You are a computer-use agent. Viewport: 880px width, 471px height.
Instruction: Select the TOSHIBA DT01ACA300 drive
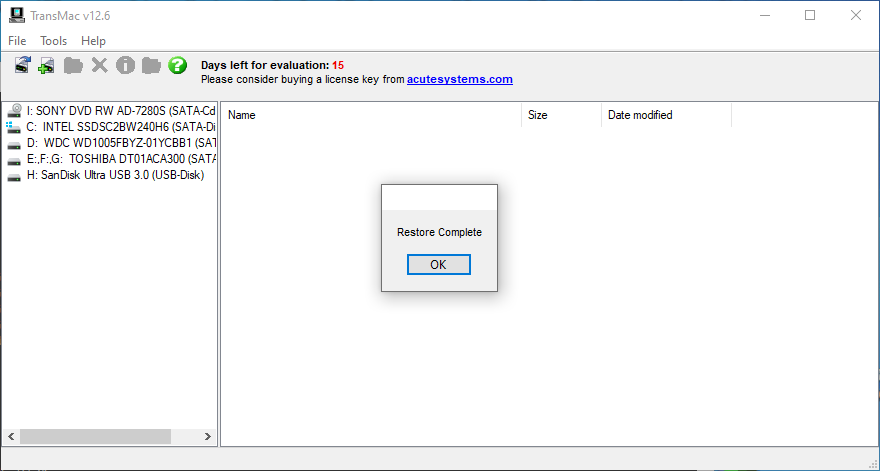pos(120,159)
